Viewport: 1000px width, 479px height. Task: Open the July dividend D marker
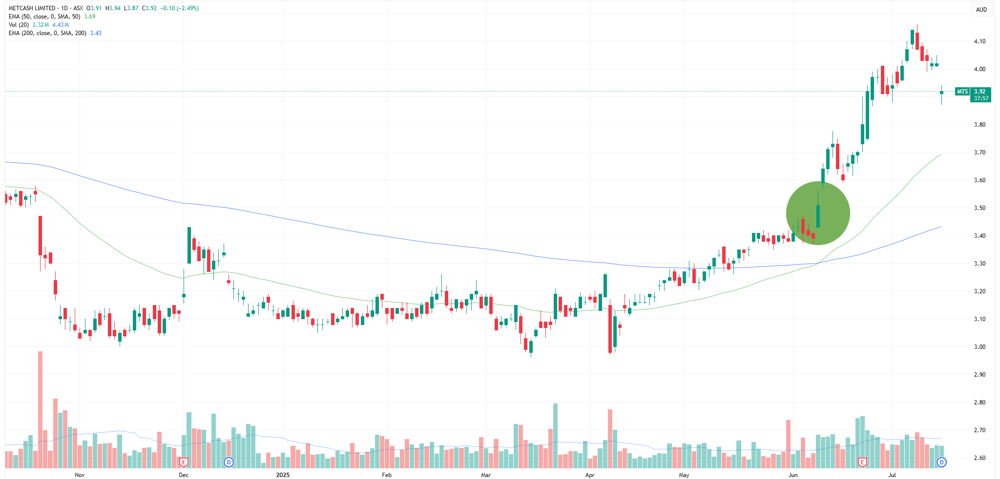click(x=939, y=461)
